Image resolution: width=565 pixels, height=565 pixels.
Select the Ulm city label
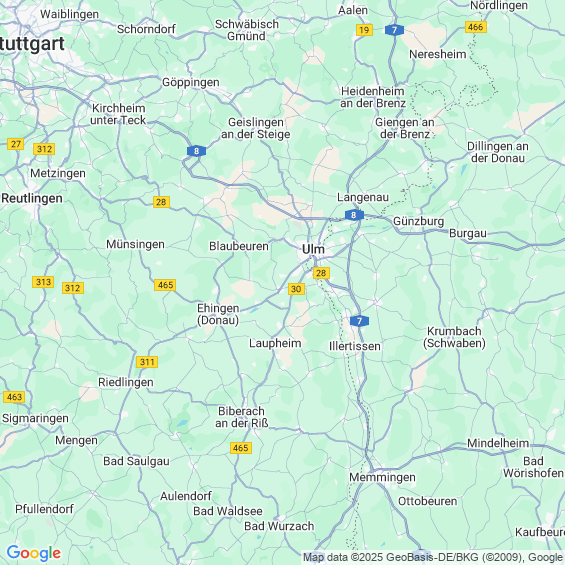click(313, 249)
